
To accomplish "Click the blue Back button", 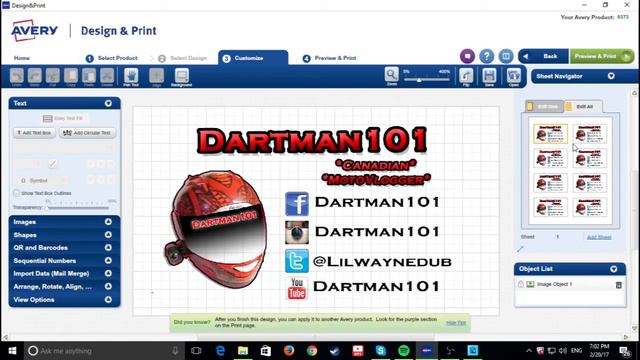I will point(543,56).
